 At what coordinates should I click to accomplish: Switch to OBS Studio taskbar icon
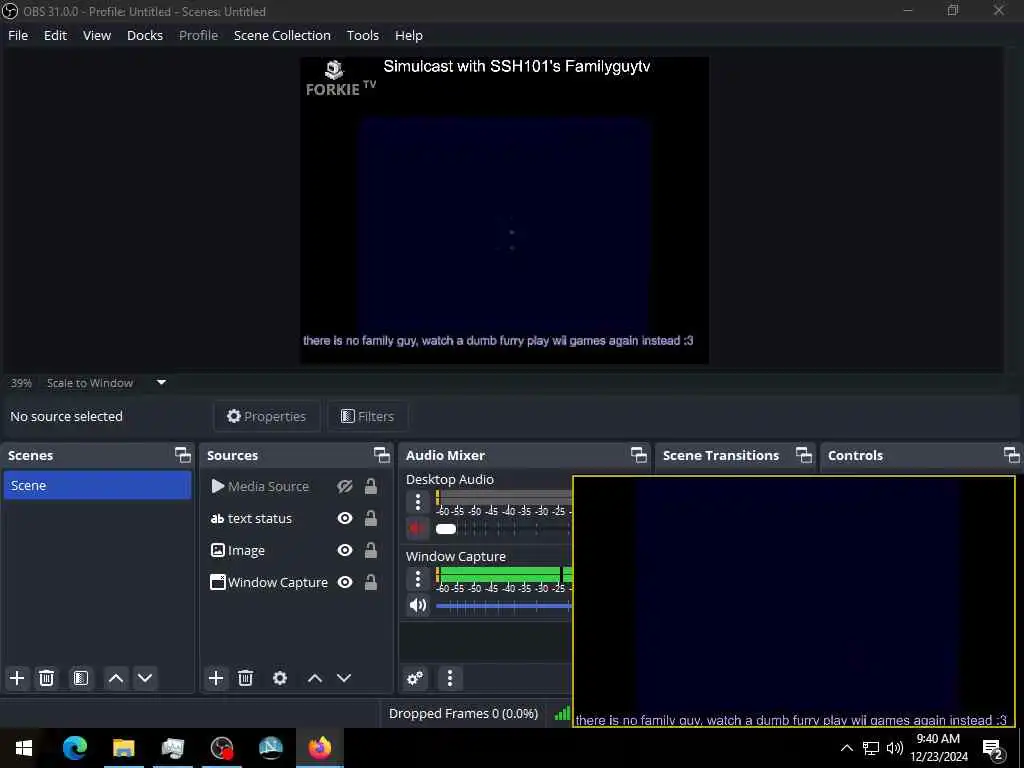point(222,748)
